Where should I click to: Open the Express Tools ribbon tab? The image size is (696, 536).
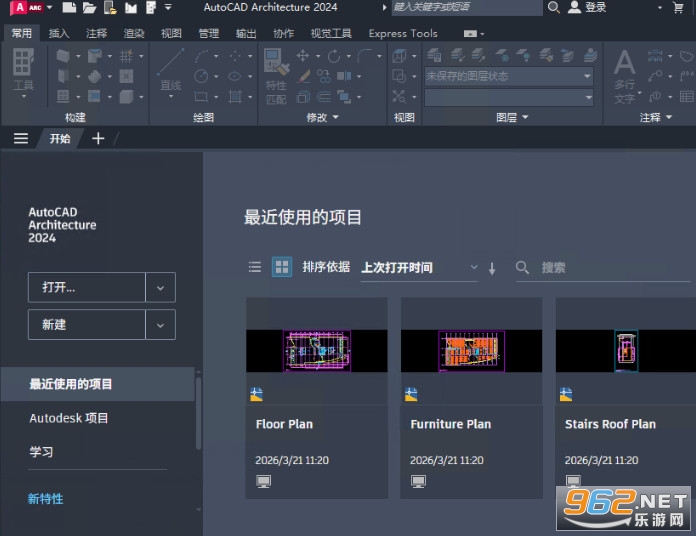pos(403,33)
